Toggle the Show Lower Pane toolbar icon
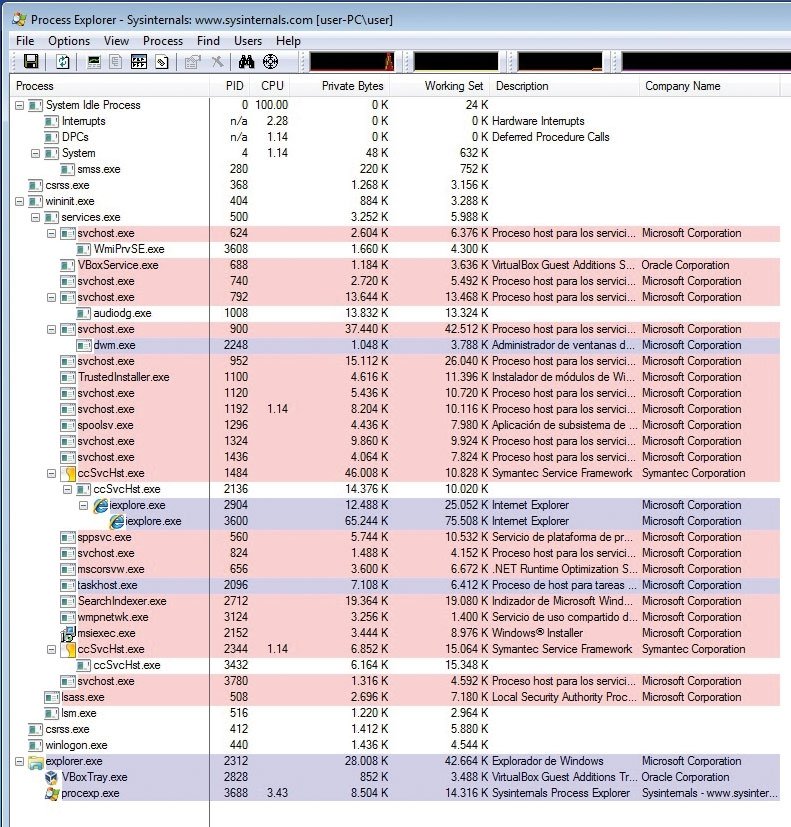 [139, 62]
